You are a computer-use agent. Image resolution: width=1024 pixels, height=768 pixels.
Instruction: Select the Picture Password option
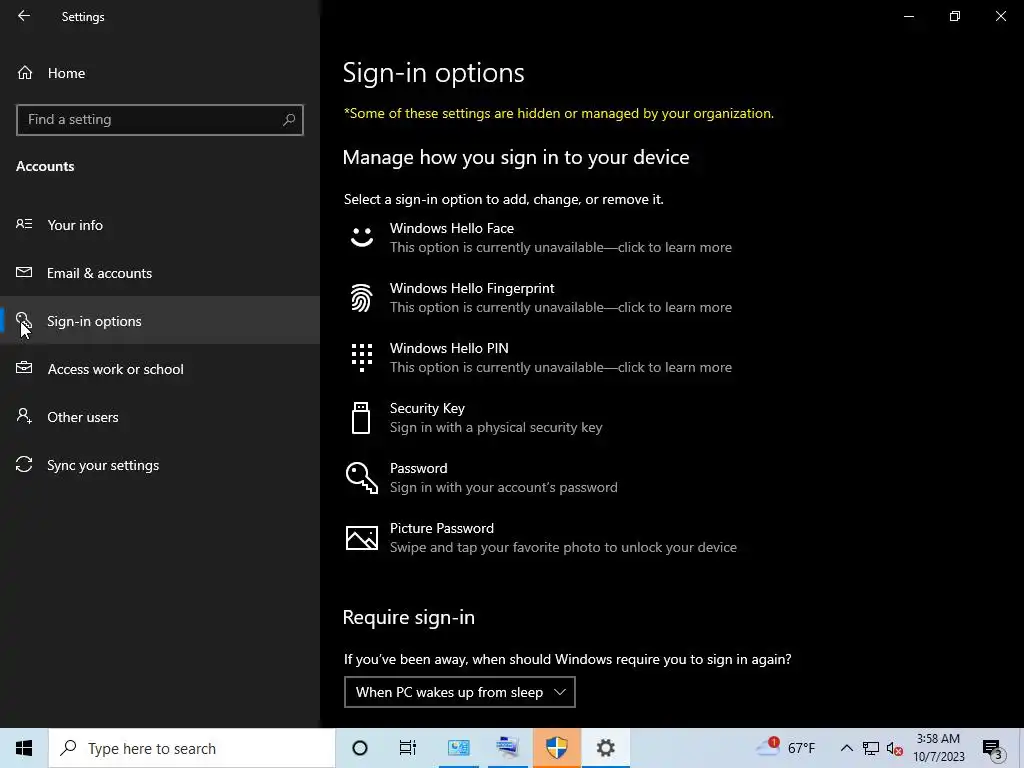543,538
